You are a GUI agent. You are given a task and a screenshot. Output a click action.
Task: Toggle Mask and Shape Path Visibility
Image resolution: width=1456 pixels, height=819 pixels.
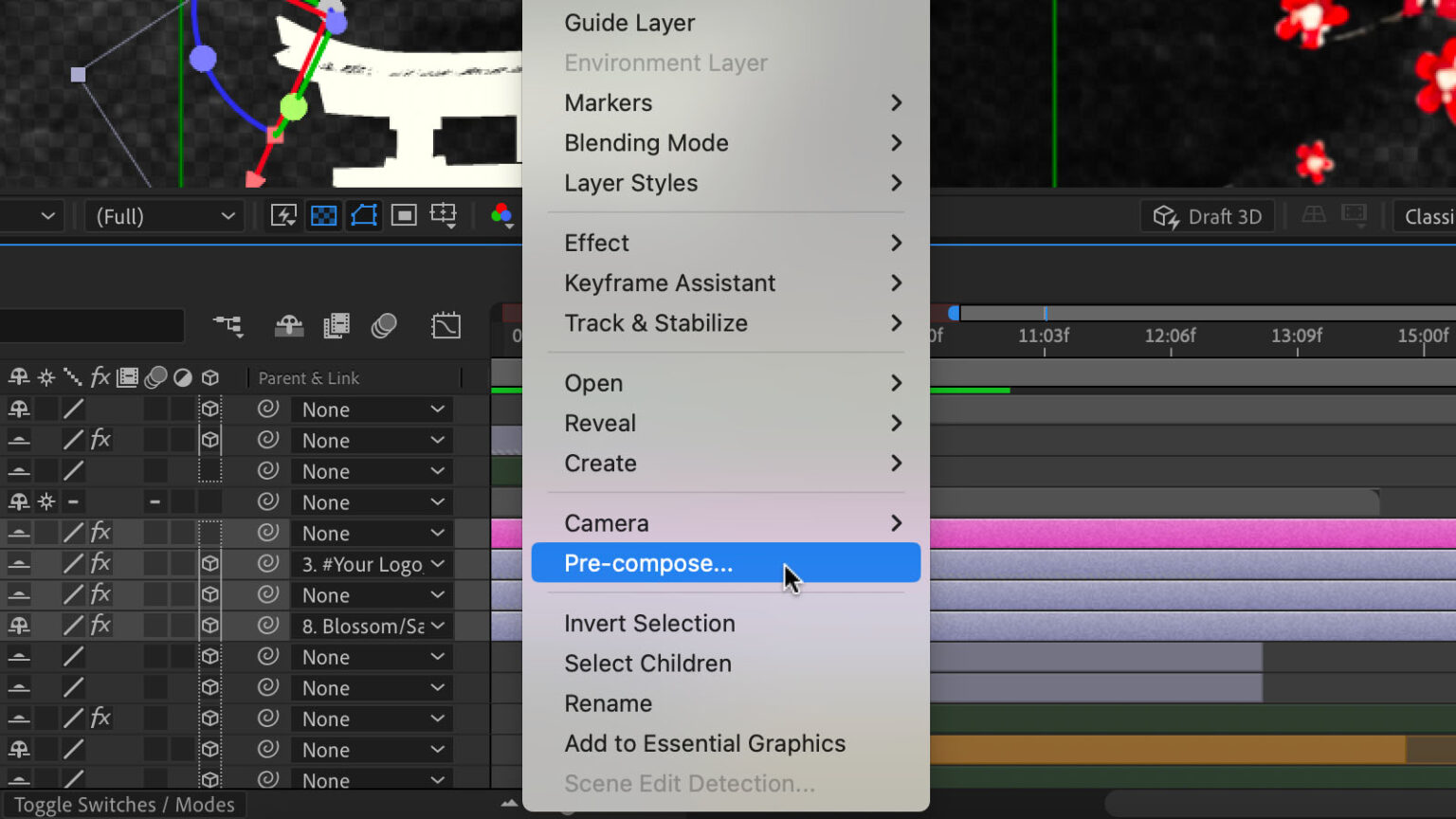(364, 215)
